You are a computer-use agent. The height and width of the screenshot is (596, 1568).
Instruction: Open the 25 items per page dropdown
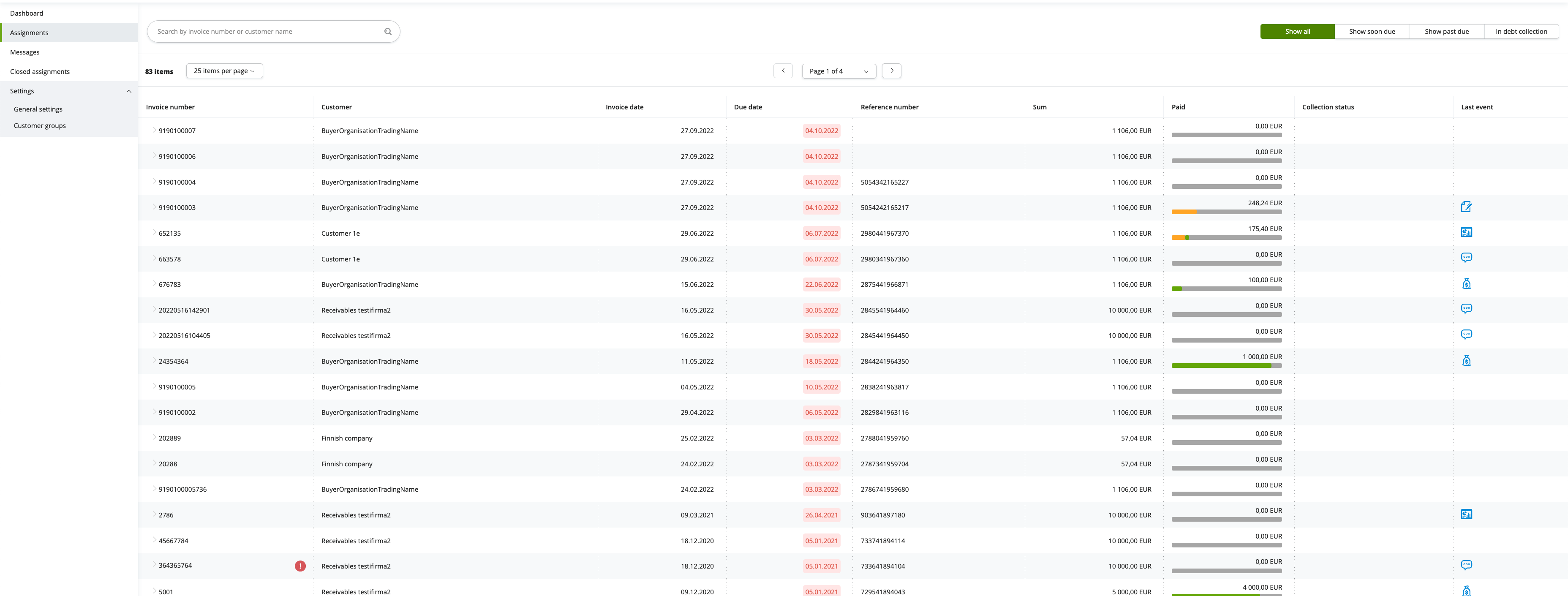click(x=224, y=71)
